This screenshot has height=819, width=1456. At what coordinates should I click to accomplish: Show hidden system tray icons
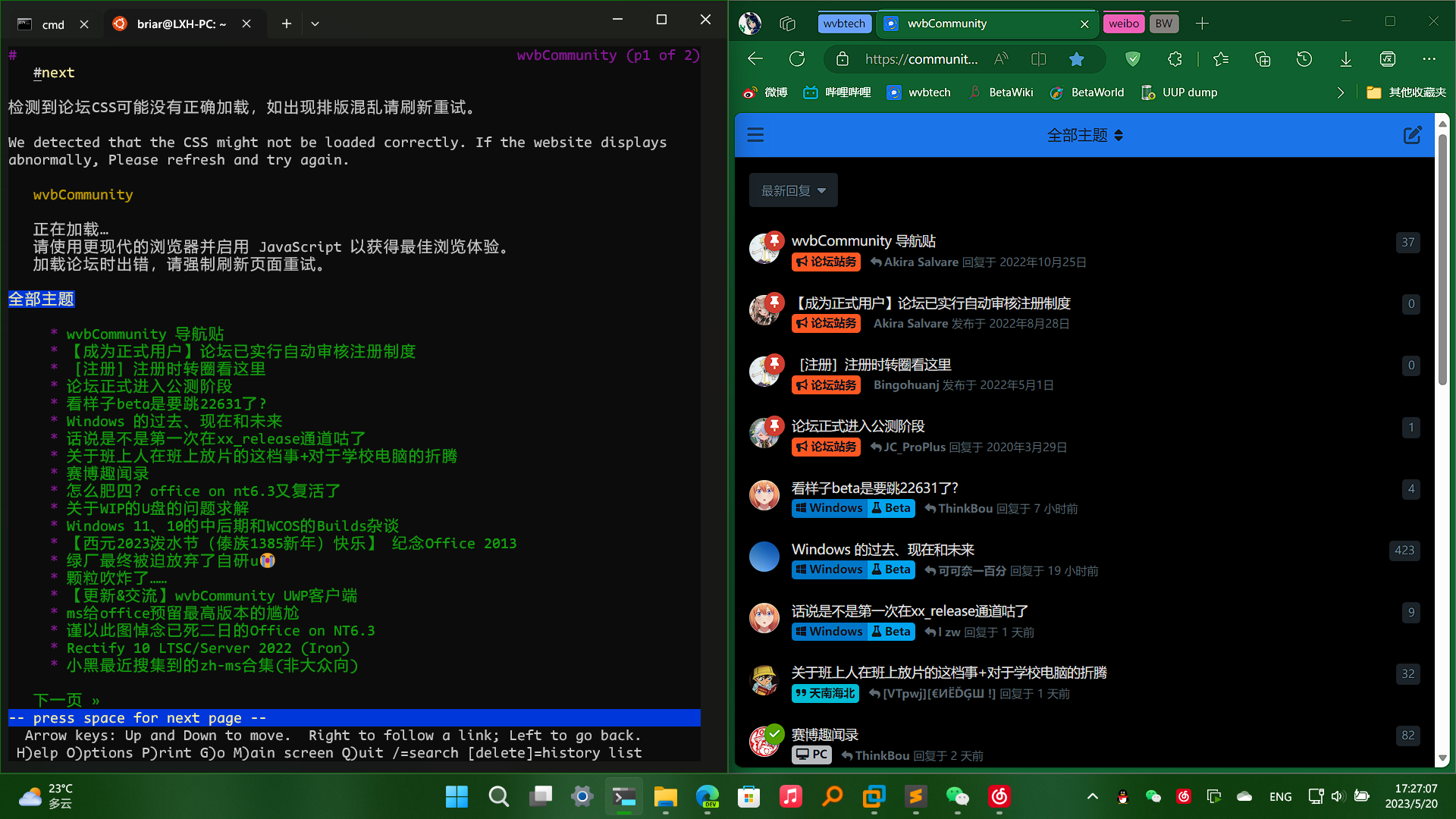point(1093,796)
